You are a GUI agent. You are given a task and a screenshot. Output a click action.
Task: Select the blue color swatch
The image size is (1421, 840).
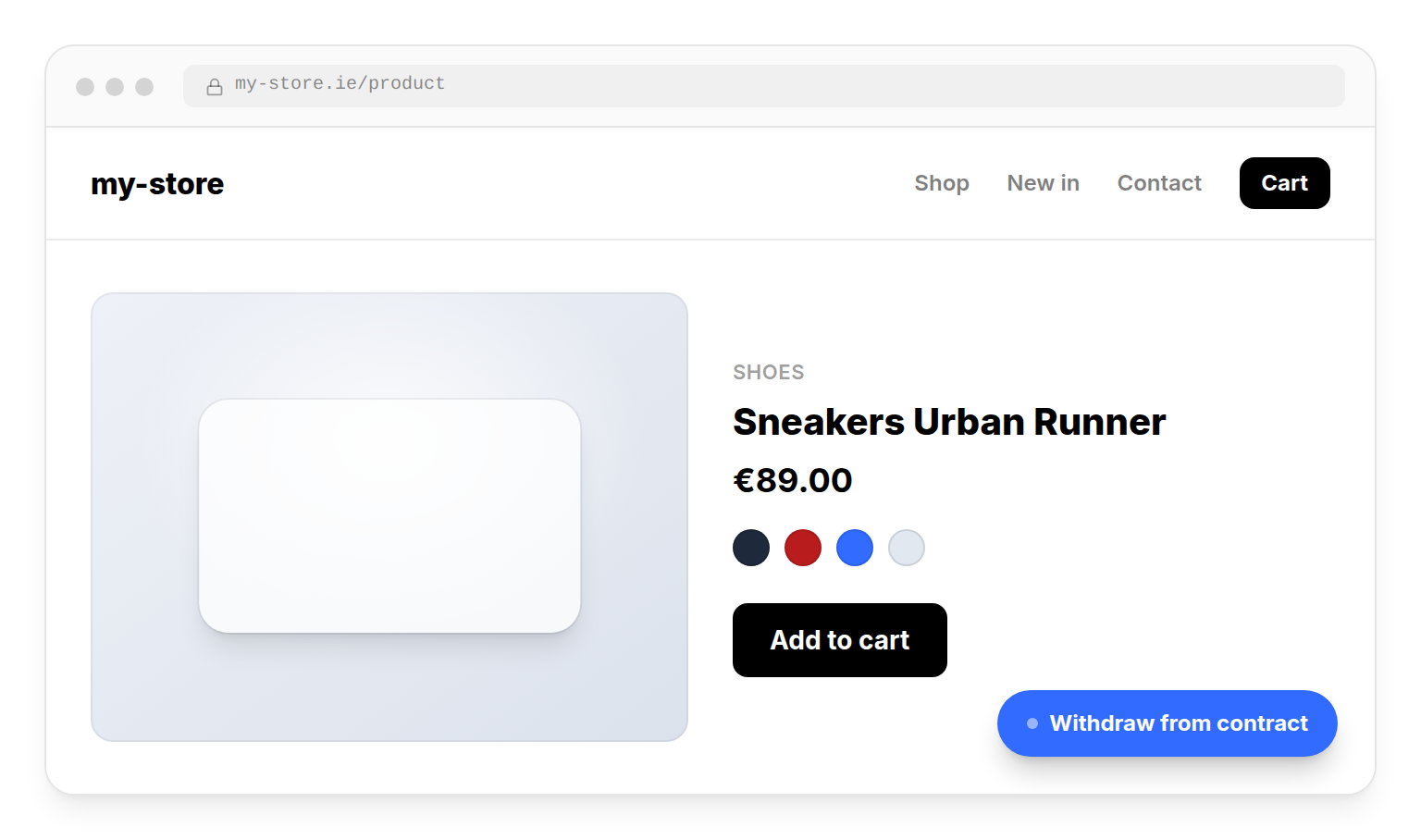(x=855, y=548)
